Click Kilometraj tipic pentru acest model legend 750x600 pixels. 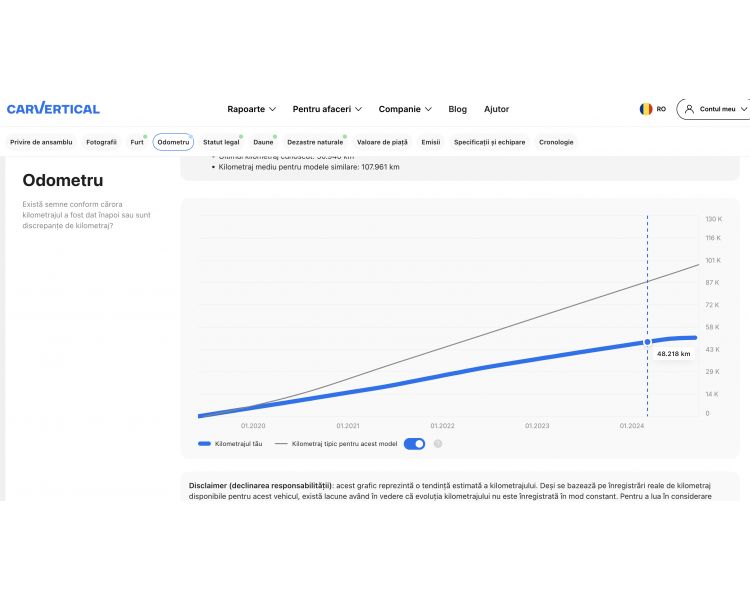(x=336, y=444)
